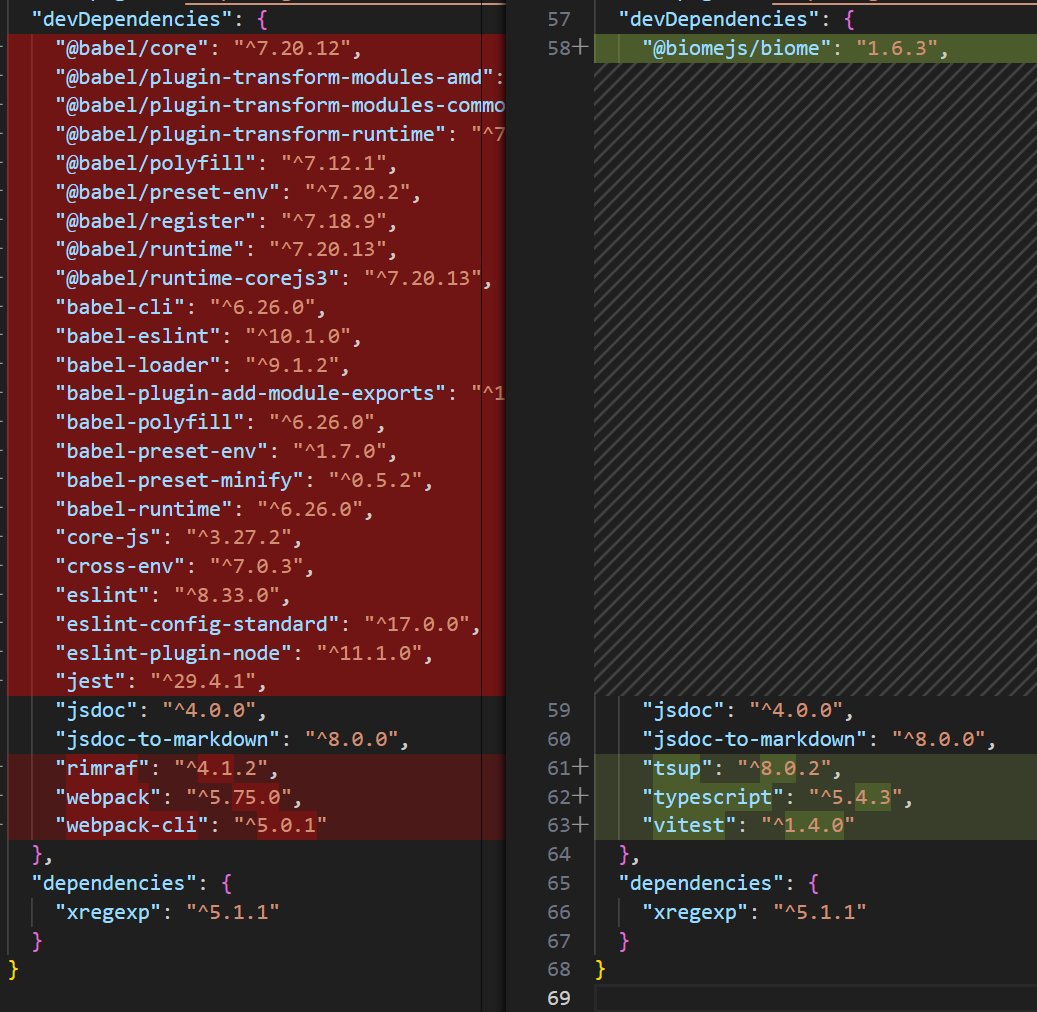Screen dimensions: 1037x1012
Task: Click line number 61 in gutter
Action: [x=559, y=769]
